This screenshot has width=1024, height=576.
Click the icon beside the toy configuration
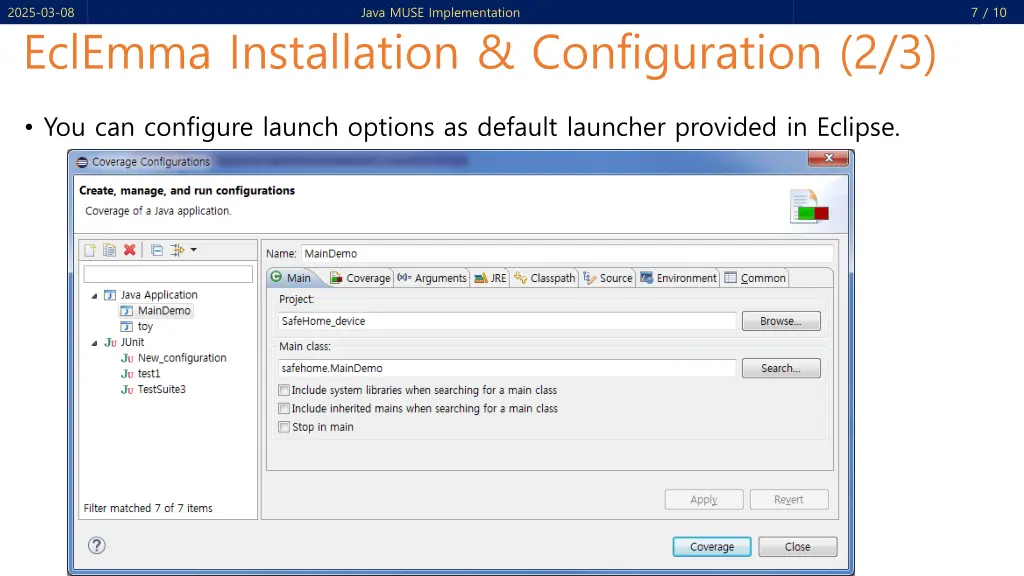pyautogui.click(x=127, y=327)
